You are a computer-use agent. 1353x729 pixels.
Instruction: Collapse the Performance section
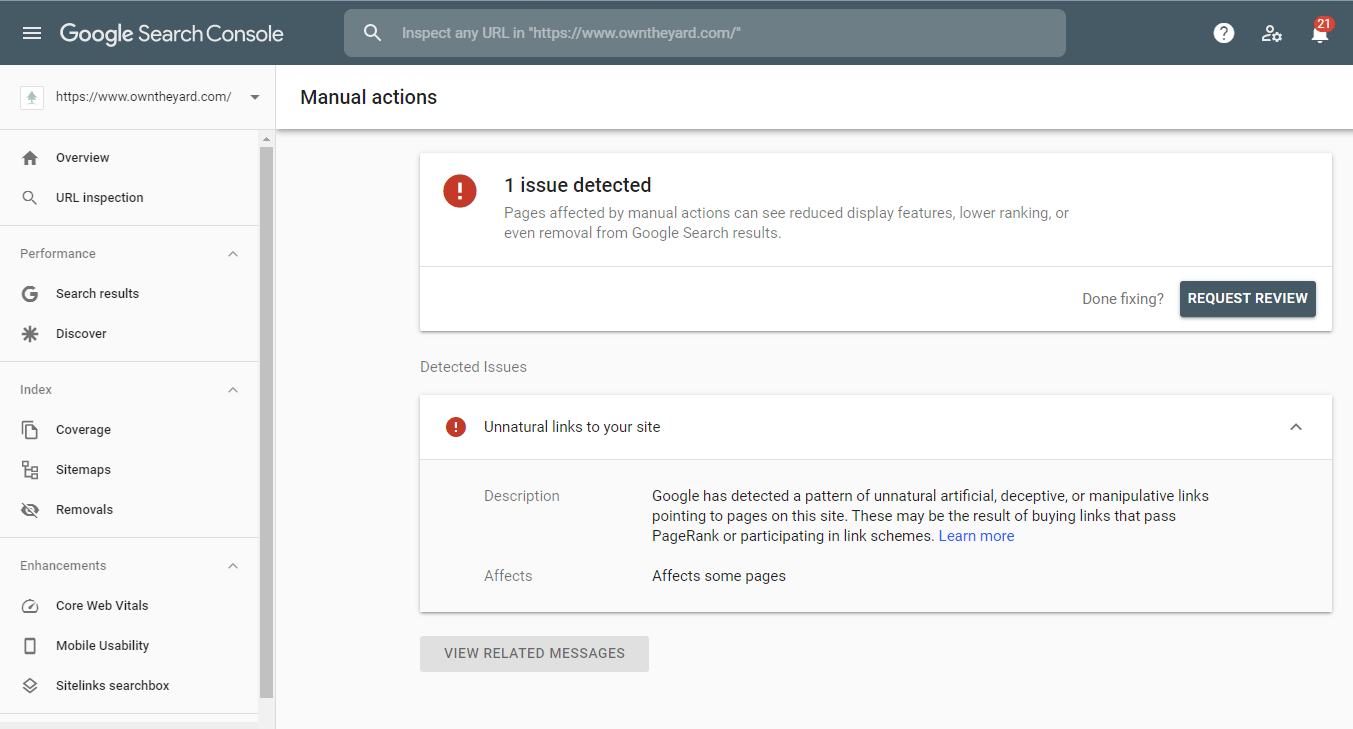coord(233,254)
